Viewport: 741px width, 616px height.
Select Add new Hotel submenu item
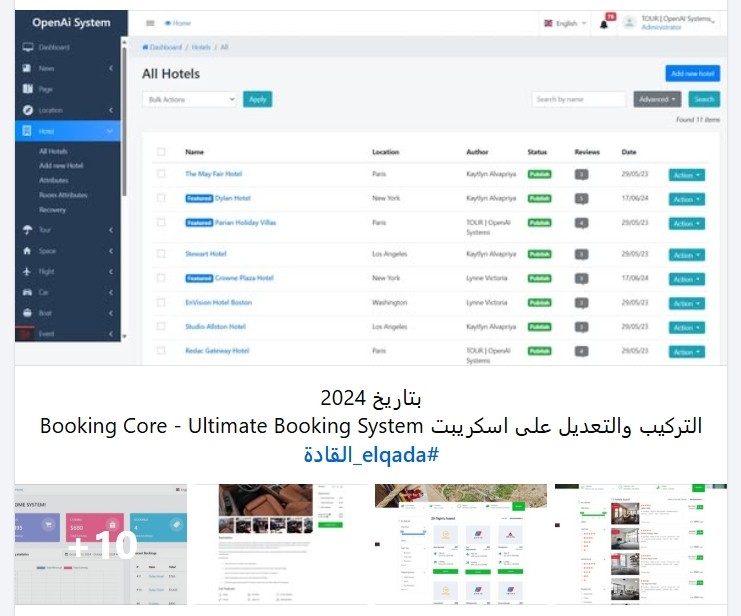(61, 165)
